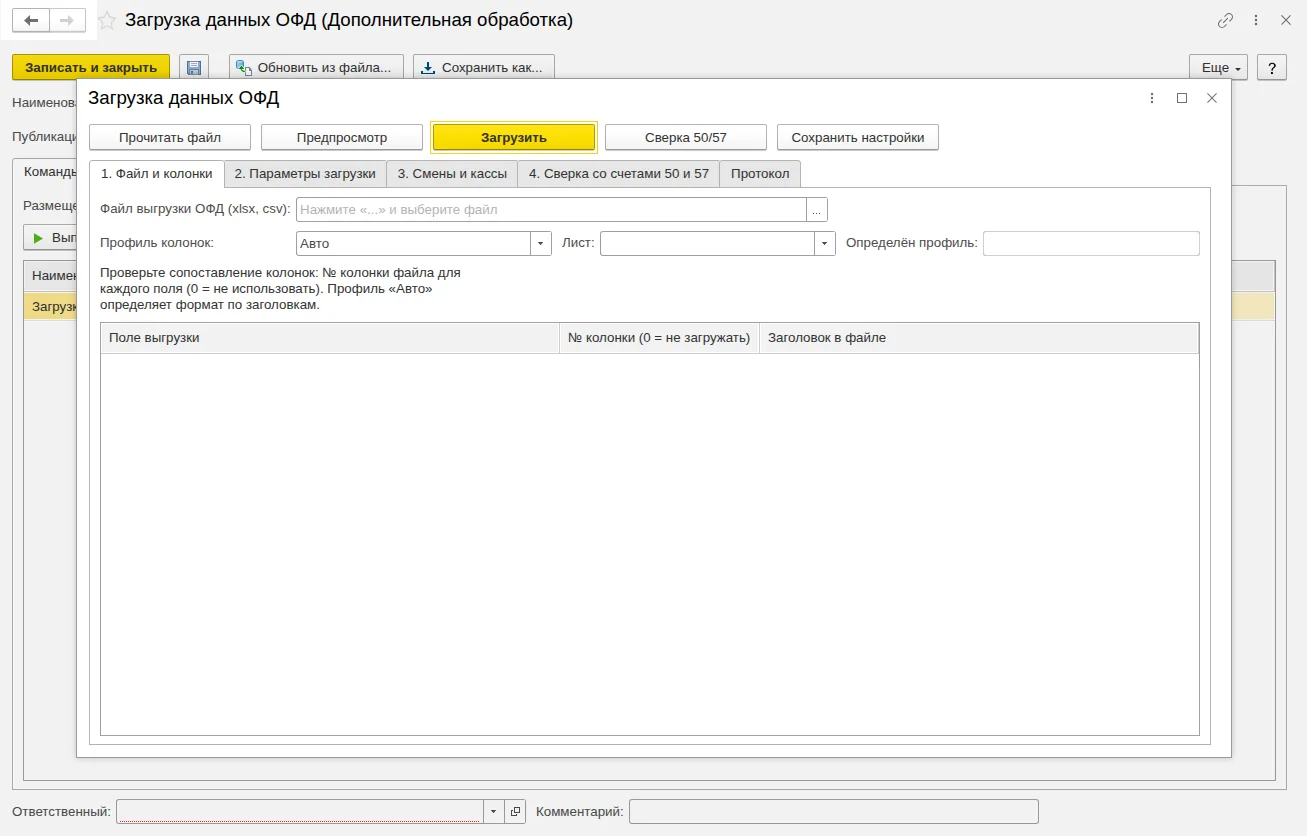Viewport: 1307px width, 836px height.
Task: Click Сохранить настройки
Action: click(858, 137)
